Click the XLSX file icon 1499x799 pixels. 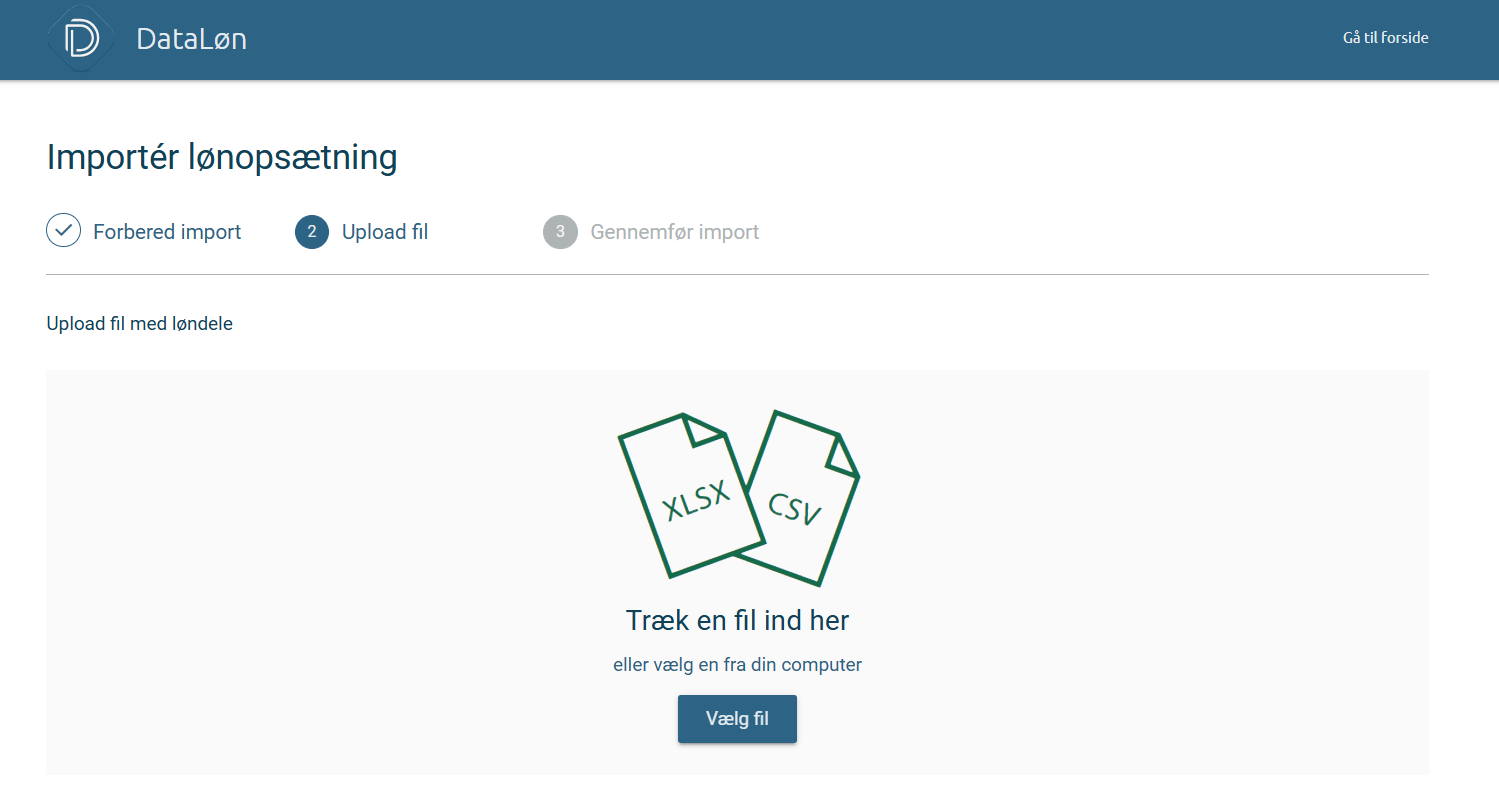point(692,496)
